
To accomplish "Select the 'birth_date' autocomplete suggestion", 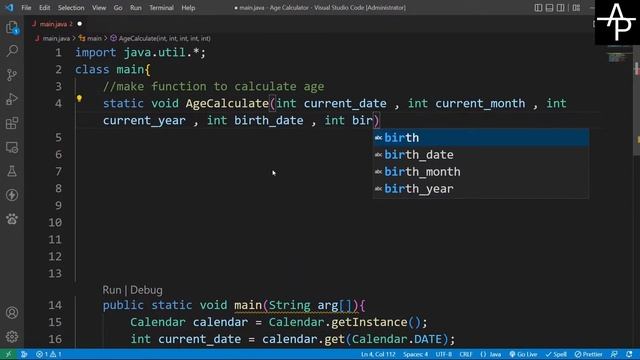I will (481, 155).
